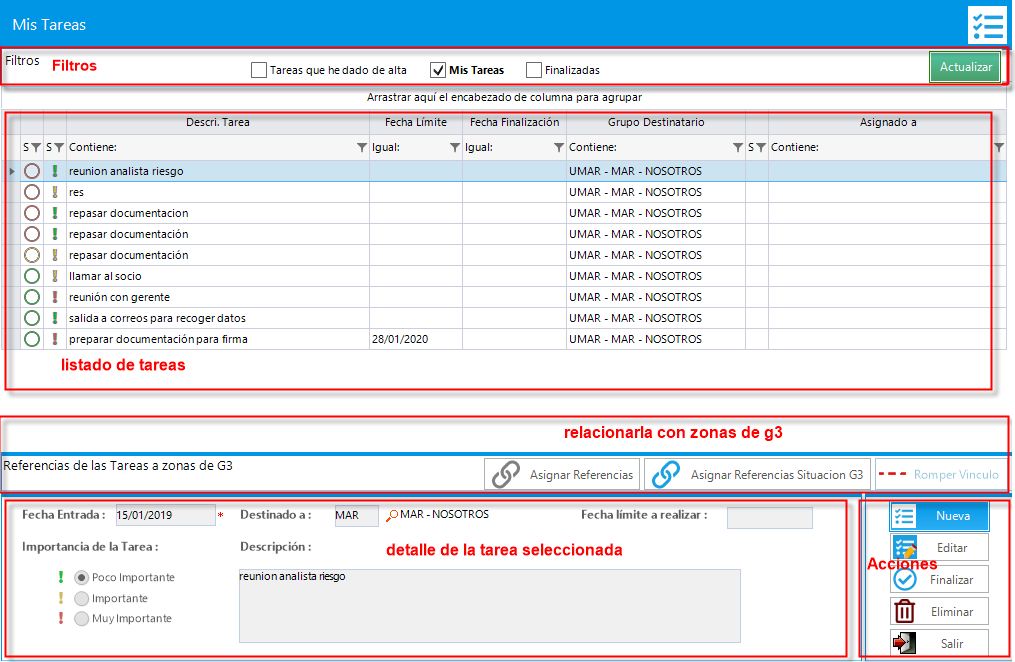Image resolution: width=1015 pixels, height=662 pixels.
Task: Open the second 'S' priority column filter
Action: tap(59, 148)
